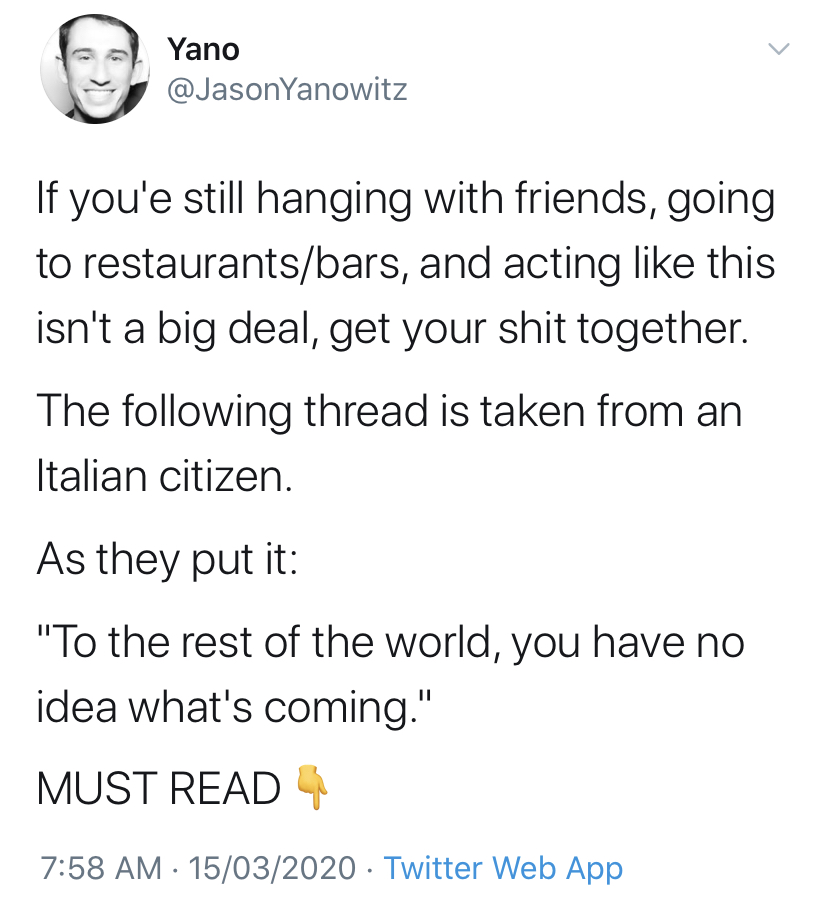Click the word 'world,' in the quote
The image size is (828, 906).
(454, 643)
